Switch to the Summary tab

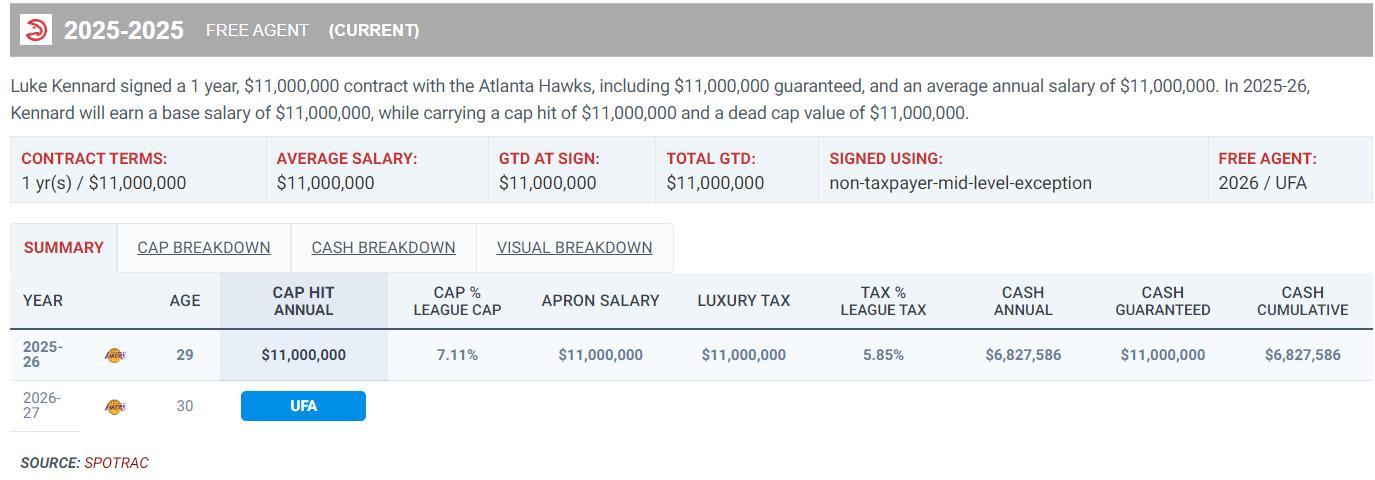pos(63,248)
